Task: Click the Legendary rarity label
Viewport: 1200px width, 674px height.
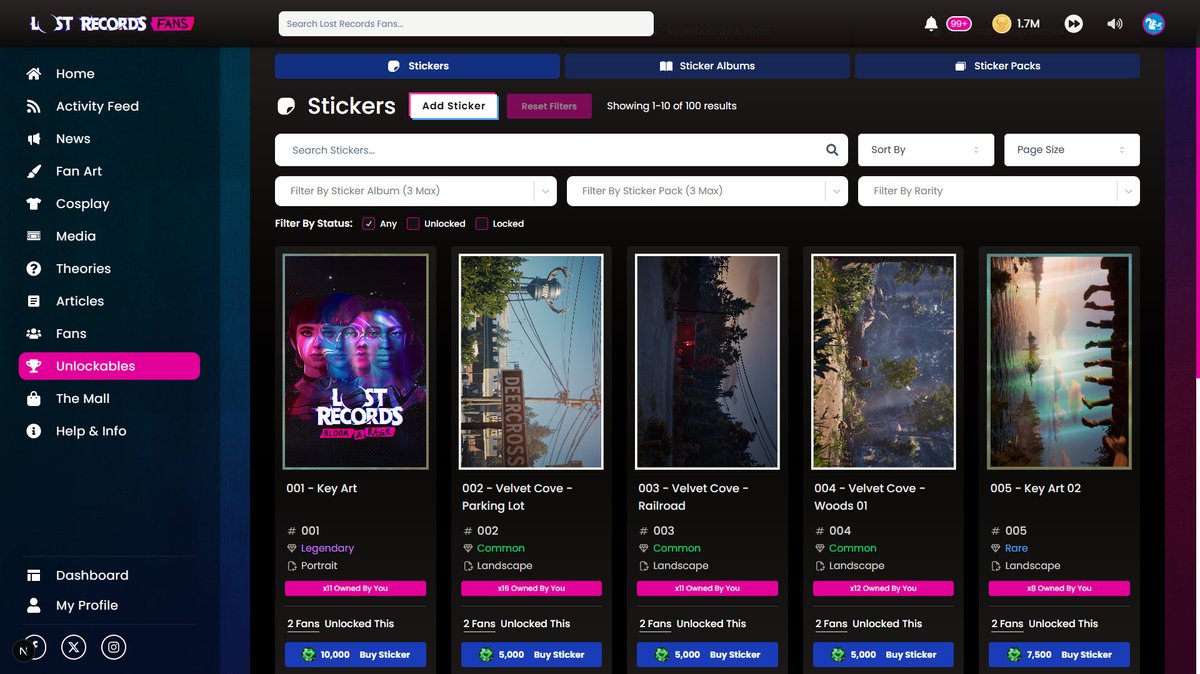Action: click(x=327, y=549)
